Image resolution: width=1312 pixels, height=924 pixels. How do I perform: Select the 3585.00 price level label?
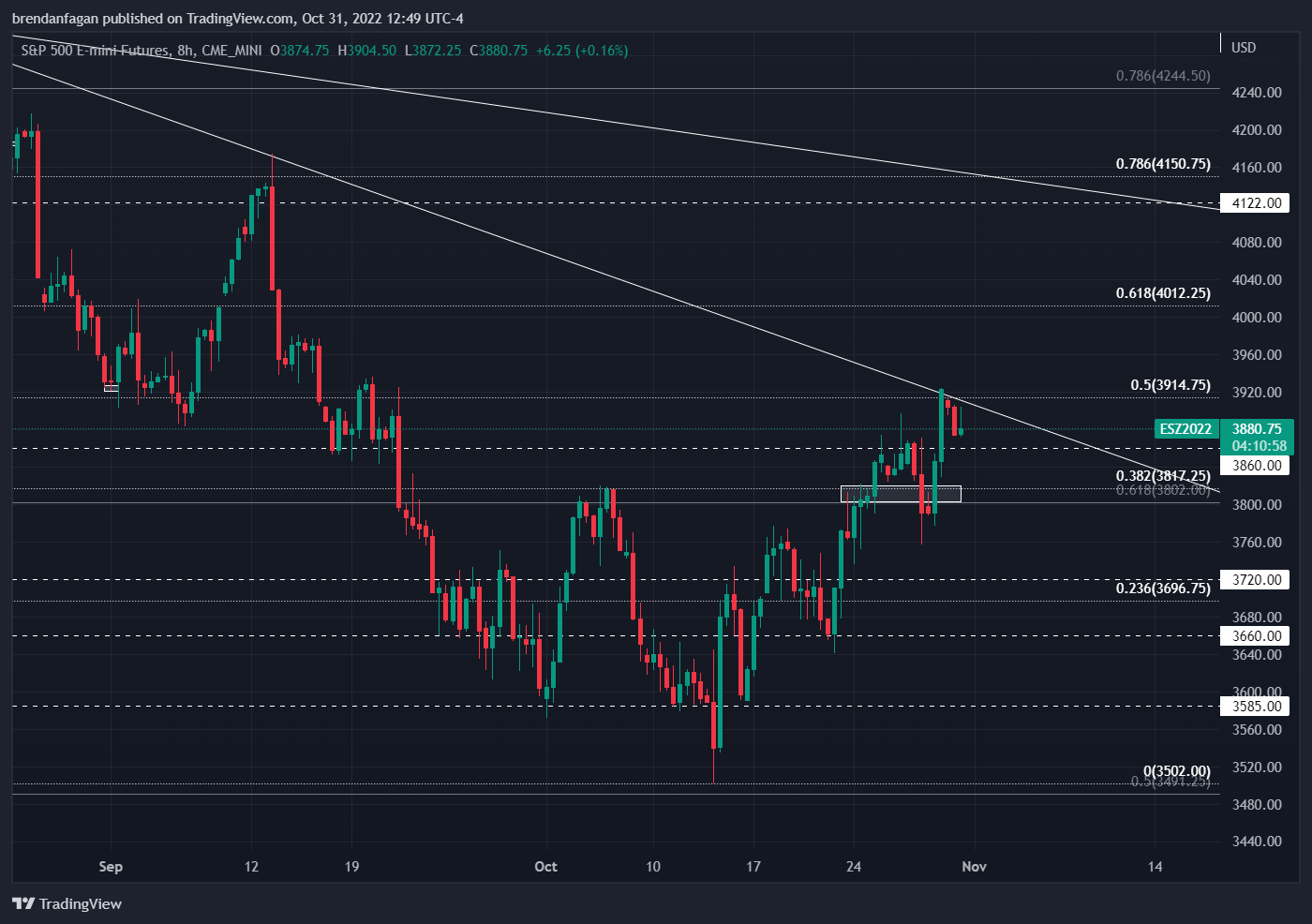pos(1256,707)
